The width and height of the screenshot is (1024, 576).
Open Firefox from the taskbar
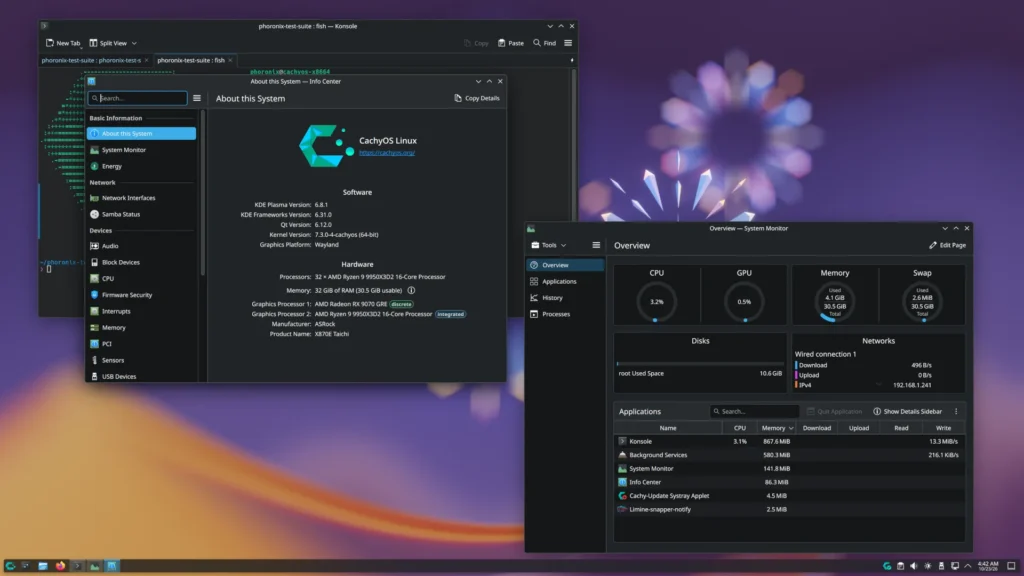[x=60, y=566]
